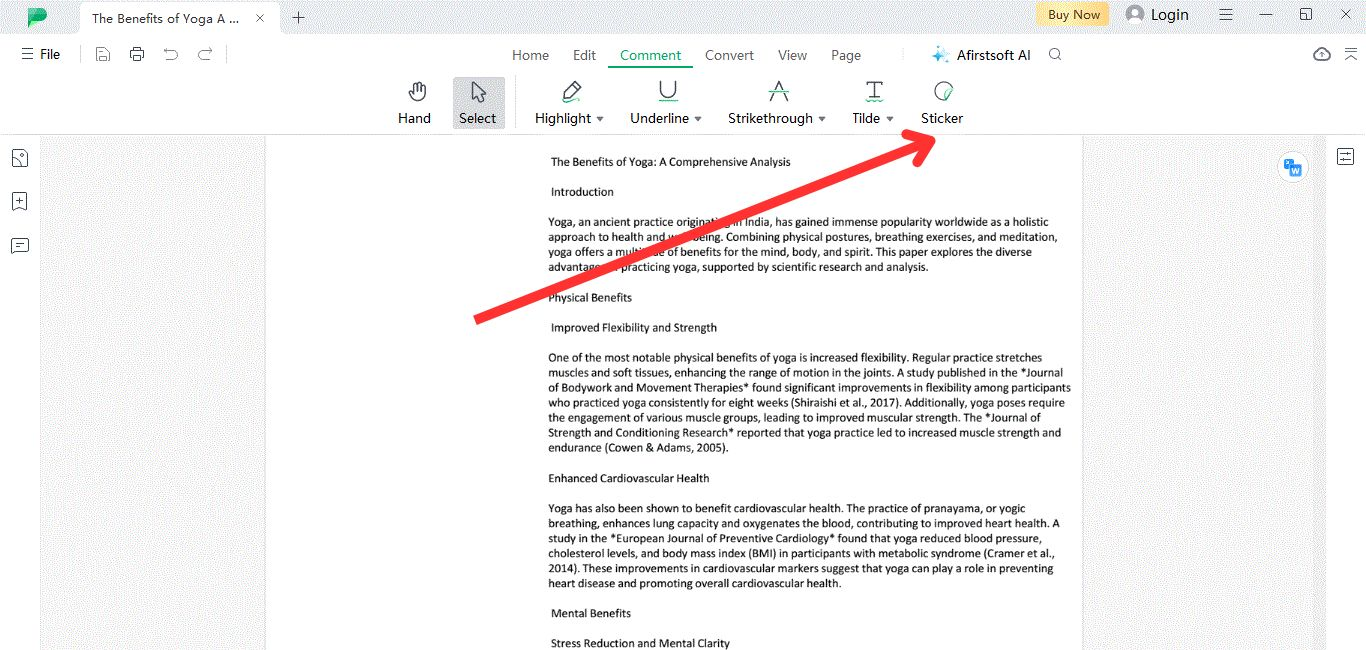Undo the last action
The image size is (1366, 650).
[171, 54]
